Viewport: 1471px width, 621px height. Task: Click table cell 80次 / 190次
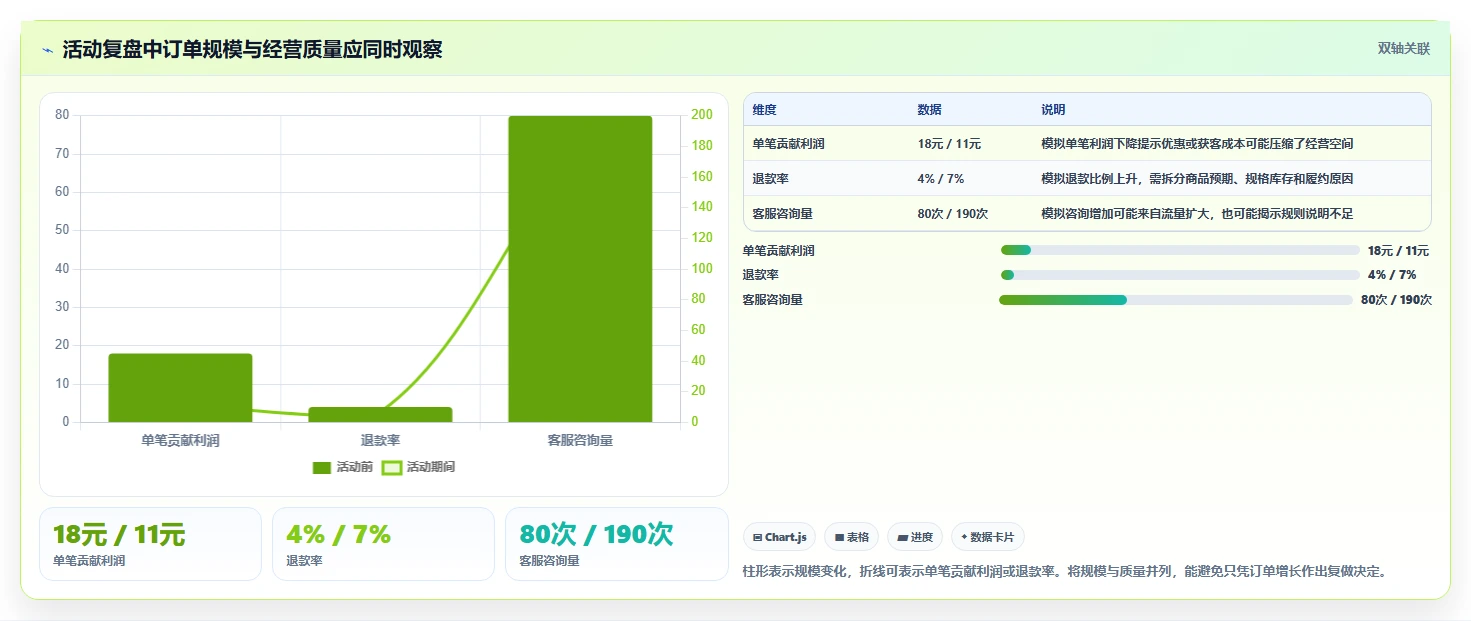(952, 214)
